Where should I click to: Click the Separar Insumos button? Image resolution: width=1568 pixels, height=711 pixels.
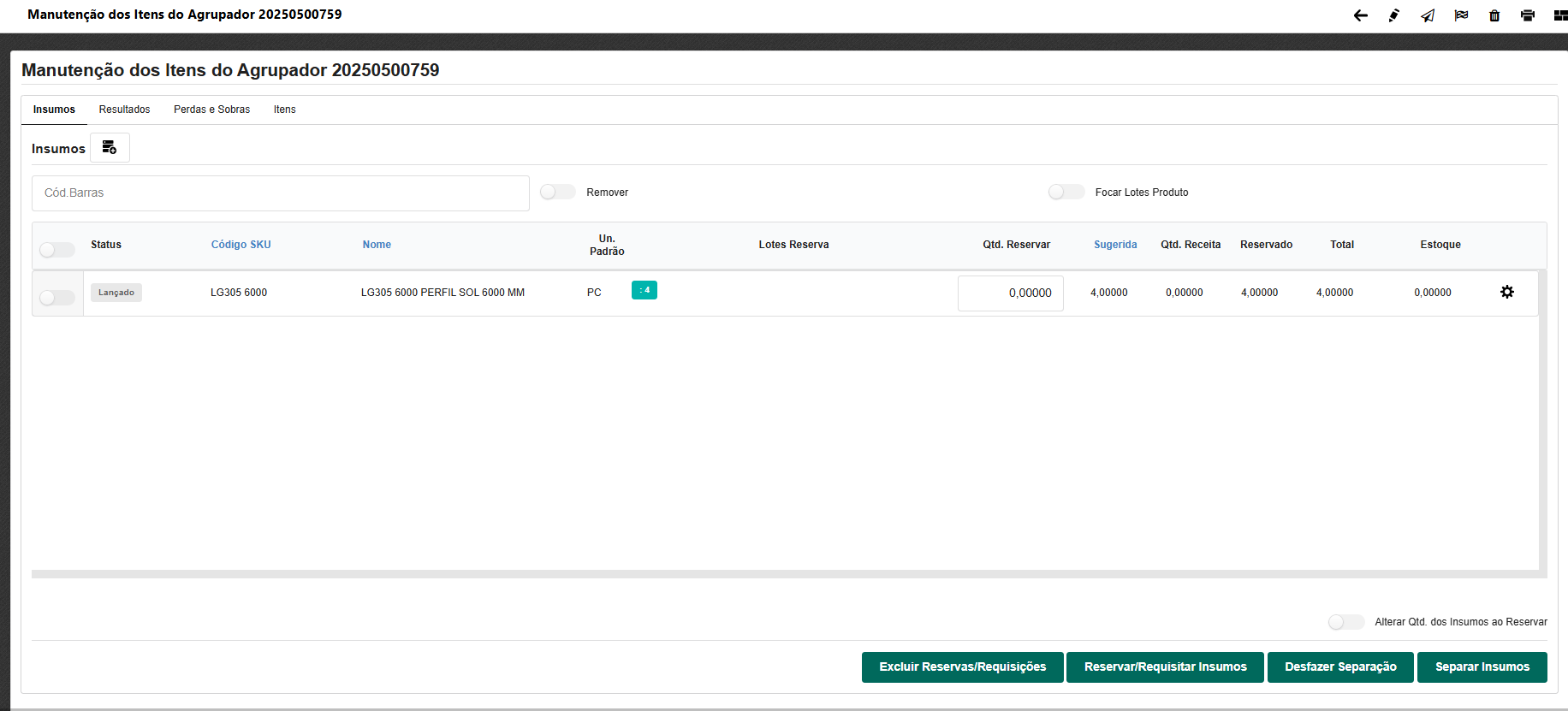click(x=1482, y=667)
